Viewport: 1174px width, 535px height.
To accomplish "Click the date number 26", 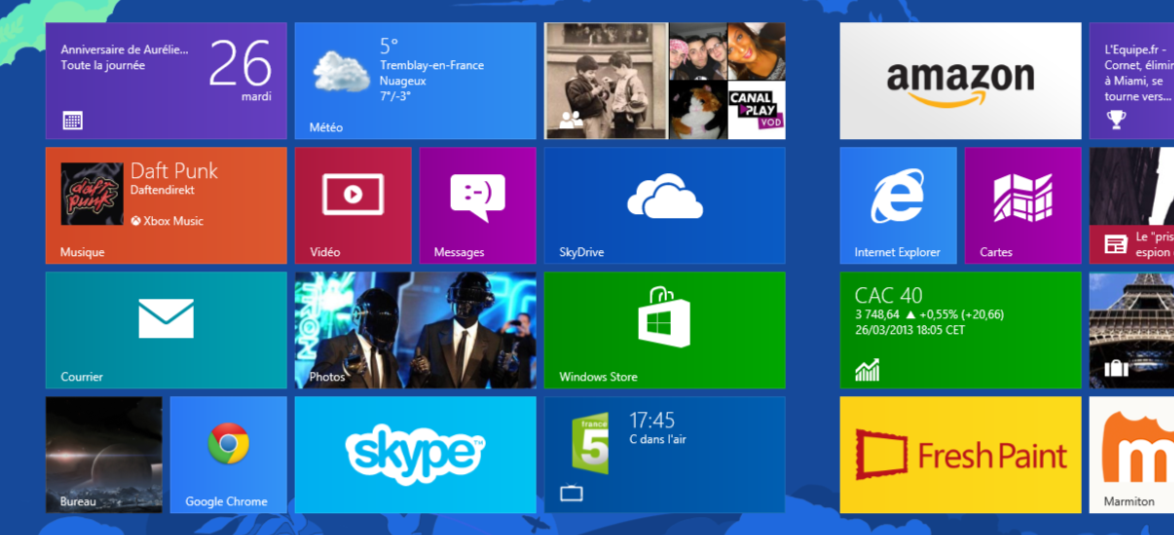I will coord(240,64).
